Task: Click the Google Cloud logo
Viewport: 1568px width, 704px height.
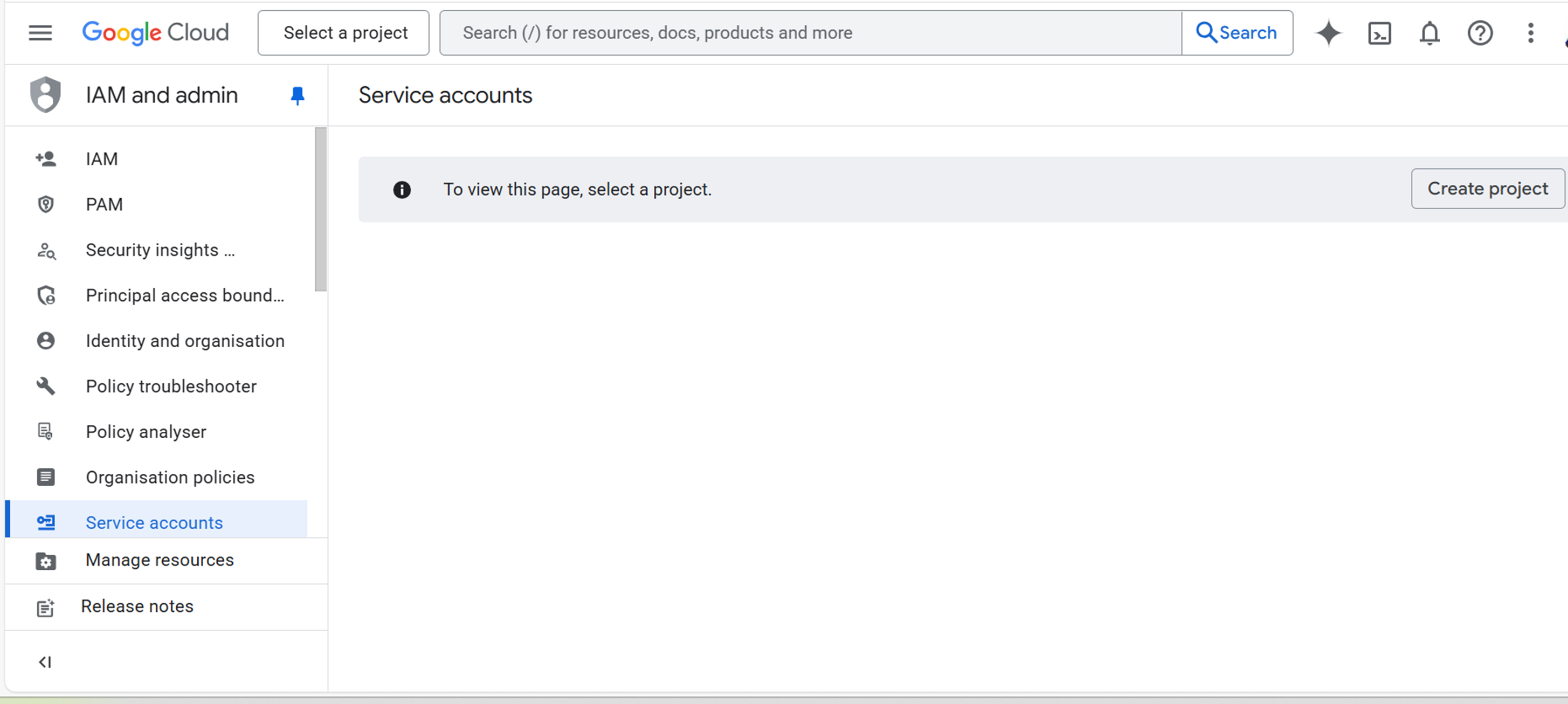Action: [156, 33]
